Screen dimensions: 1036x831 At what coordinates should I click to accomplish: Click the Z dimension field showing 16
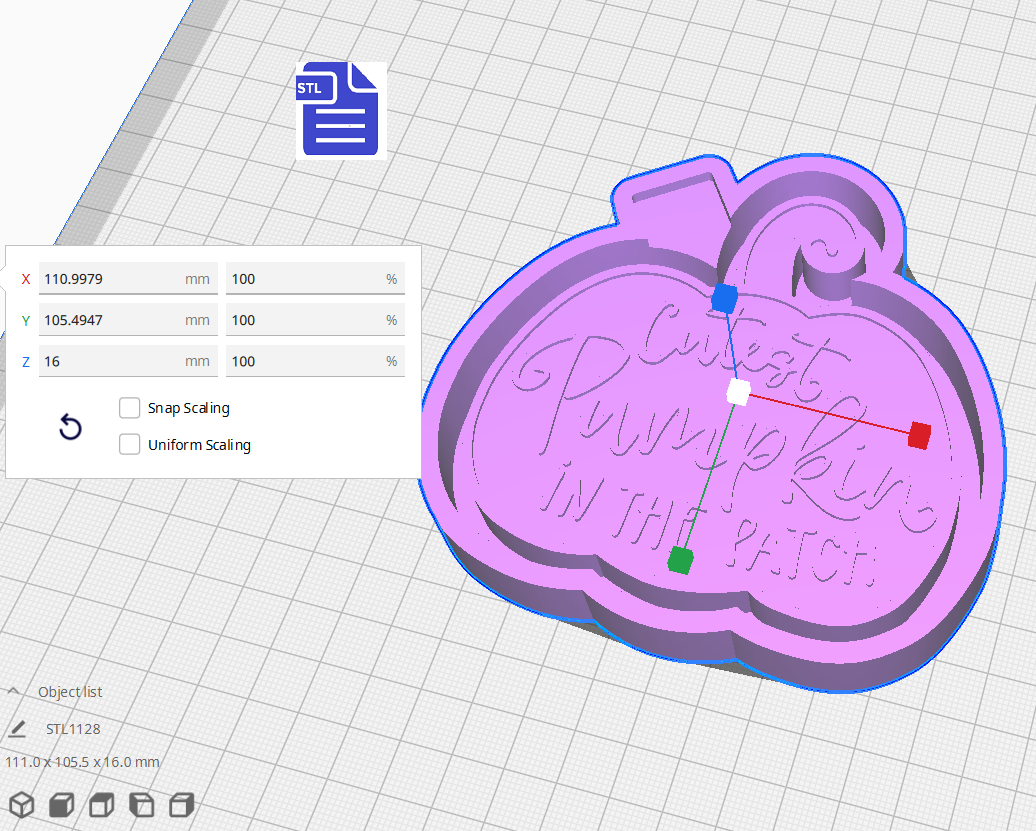coord(128,361)
